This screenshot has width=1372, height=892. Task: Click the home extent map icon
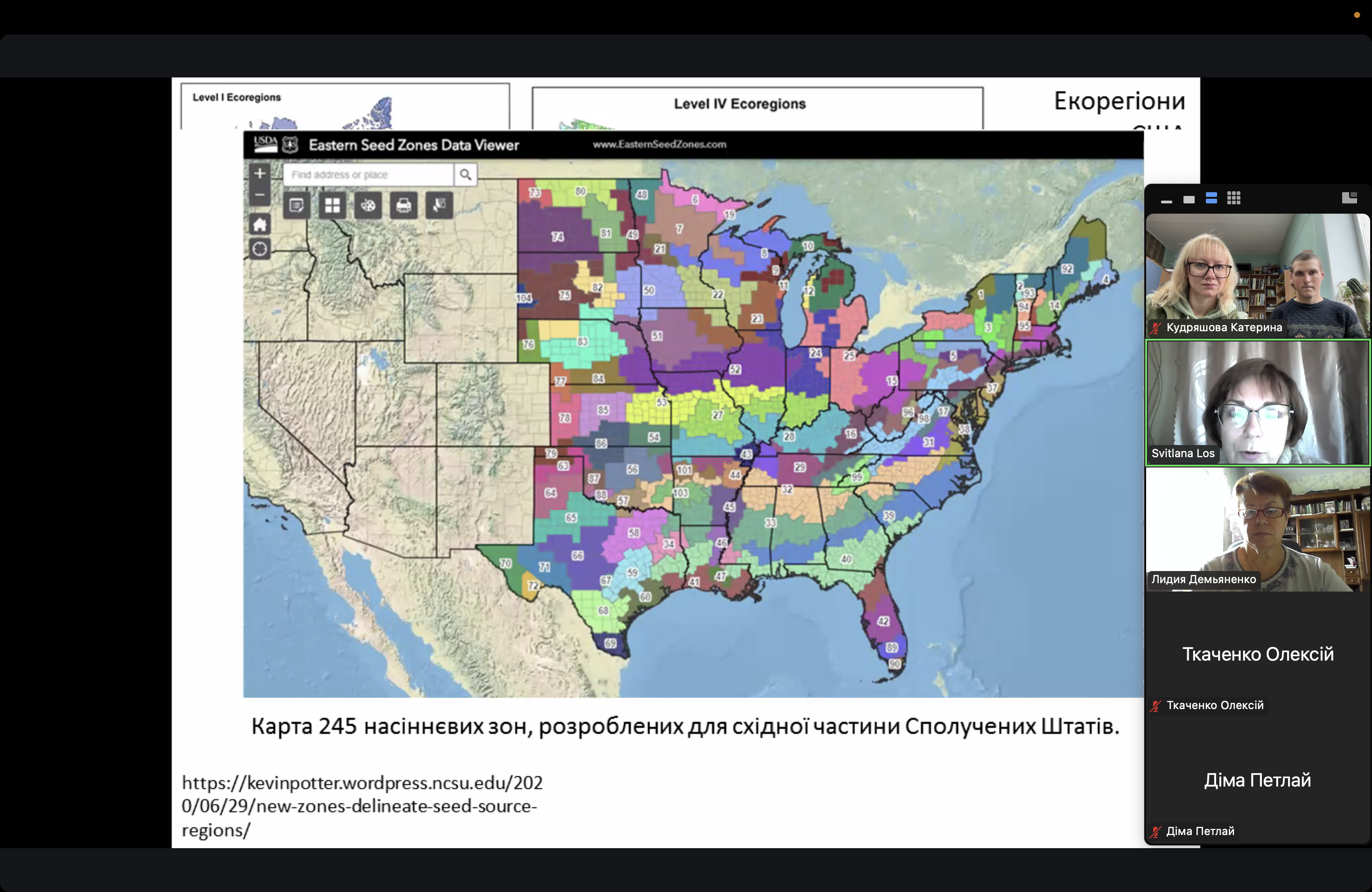[x=260, y=224]
